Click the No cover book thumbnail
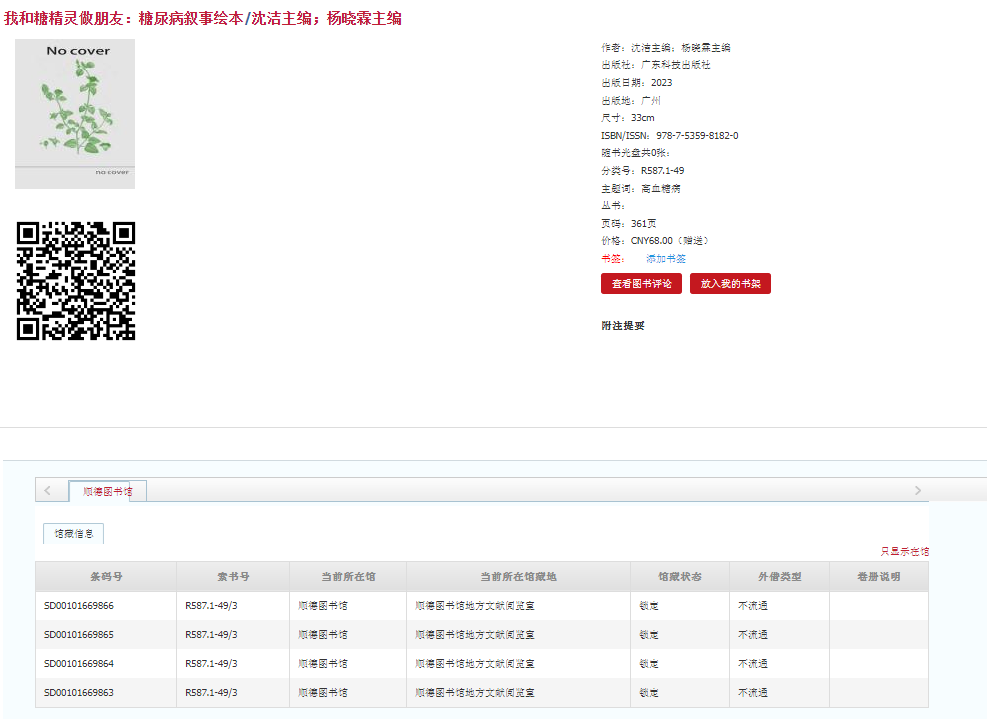Image resolution: width=987 pixels, height=719 pixels. pyautogui.click(x=75, y=114)
